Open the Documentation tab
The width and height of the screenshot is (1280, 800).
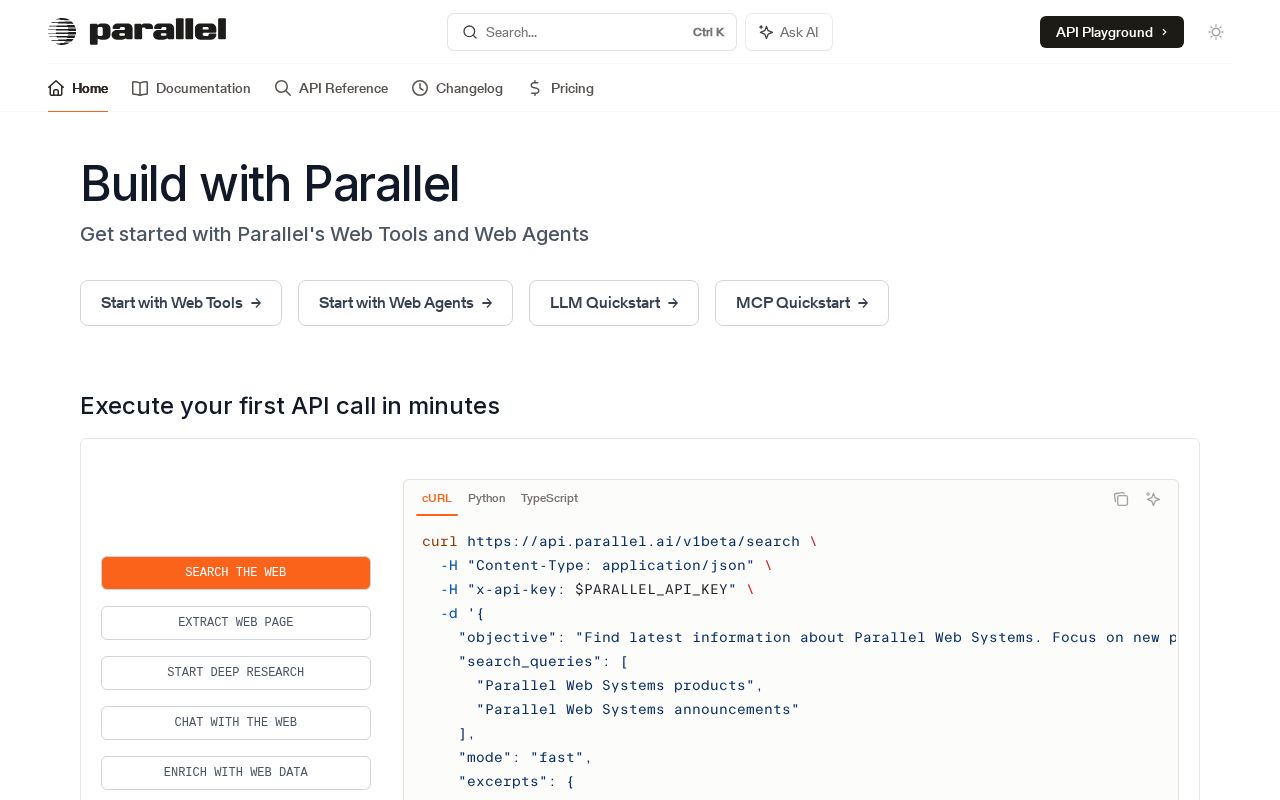click(191, 88)
